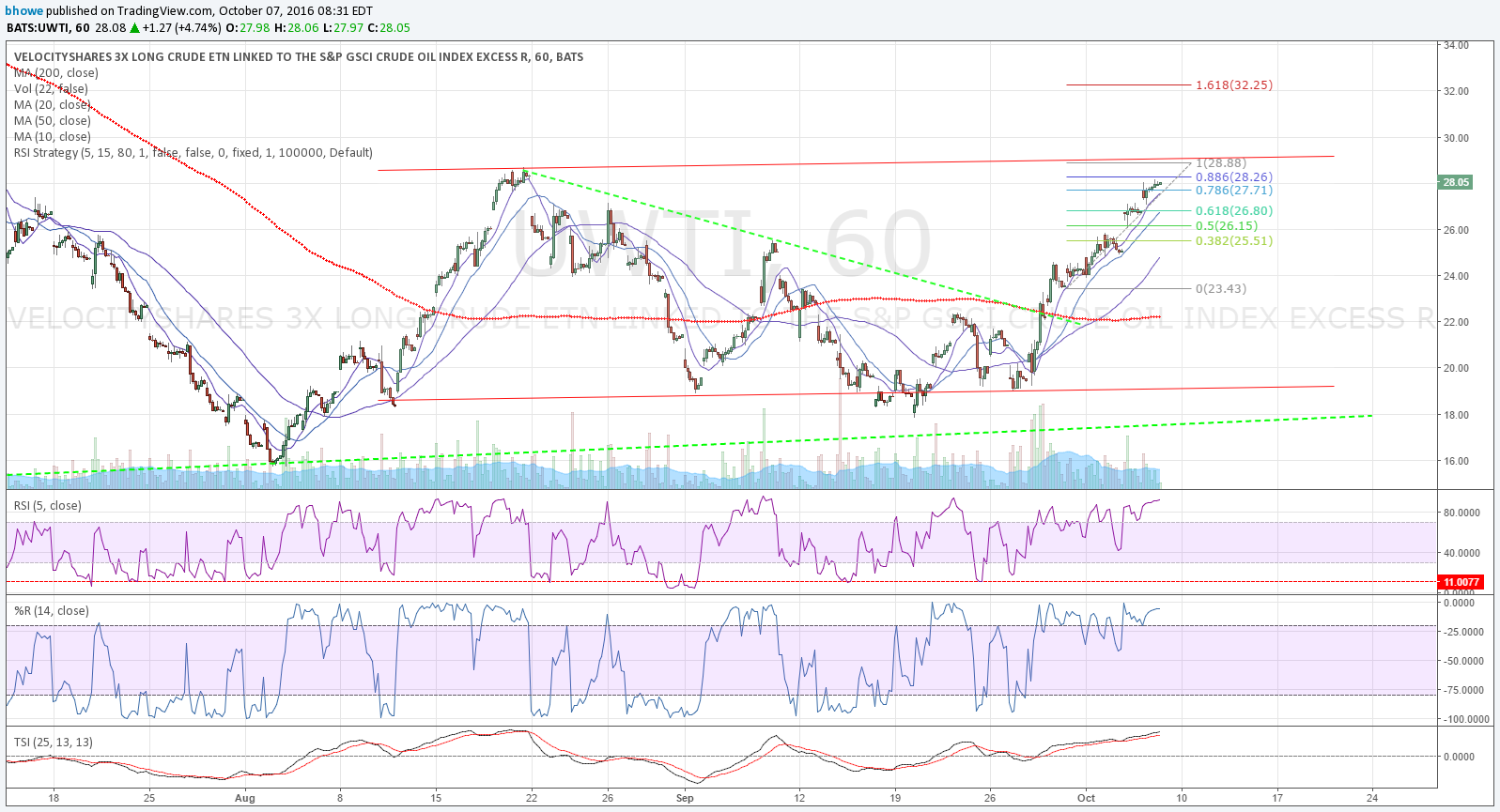
Task: Click the %R (14, close) pane label
Action: pyautogui.click(x=52, y=611)
